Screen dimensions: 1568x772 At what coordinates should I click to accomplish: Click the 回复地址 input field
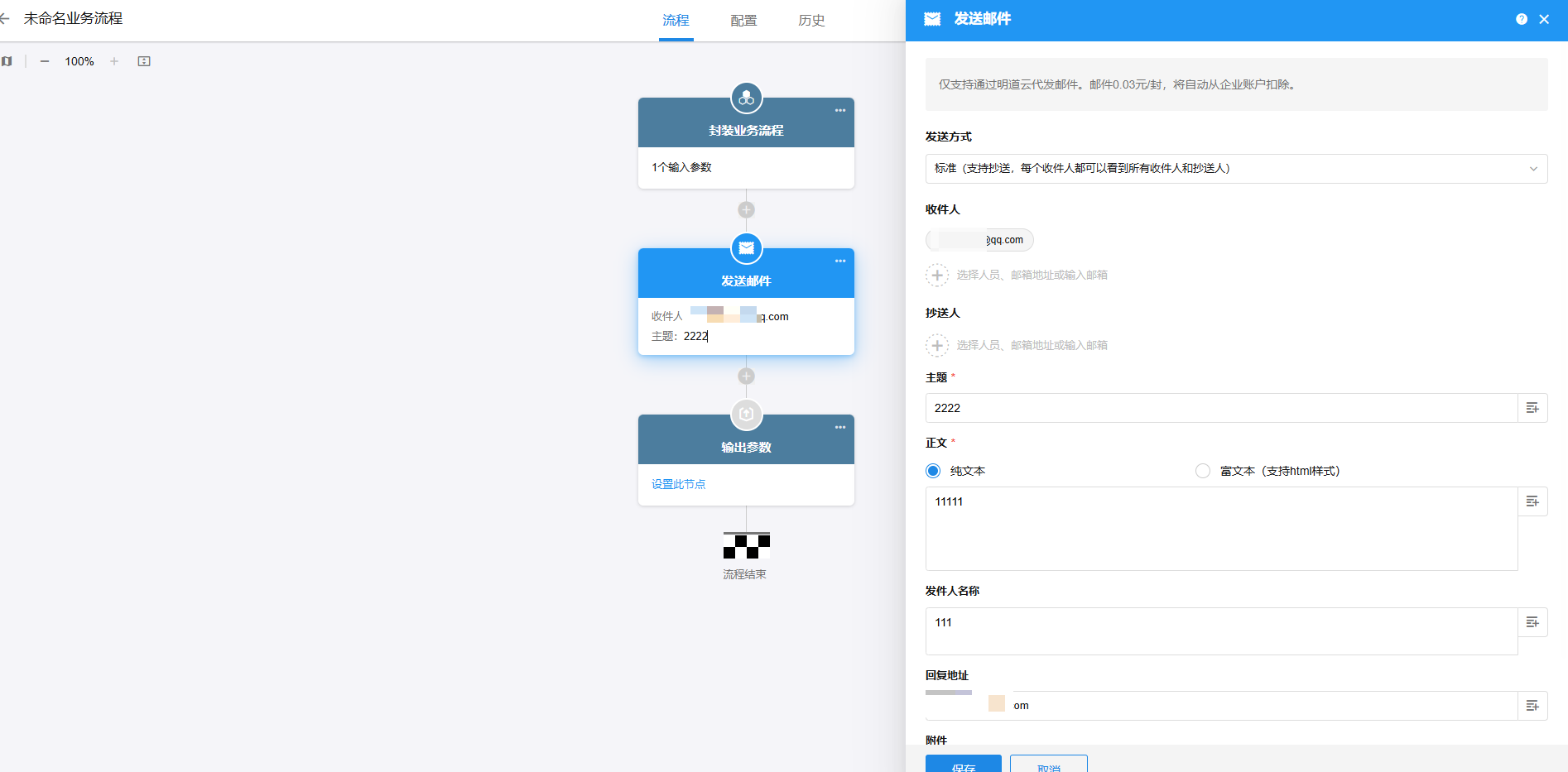(x=1221, y=706)
